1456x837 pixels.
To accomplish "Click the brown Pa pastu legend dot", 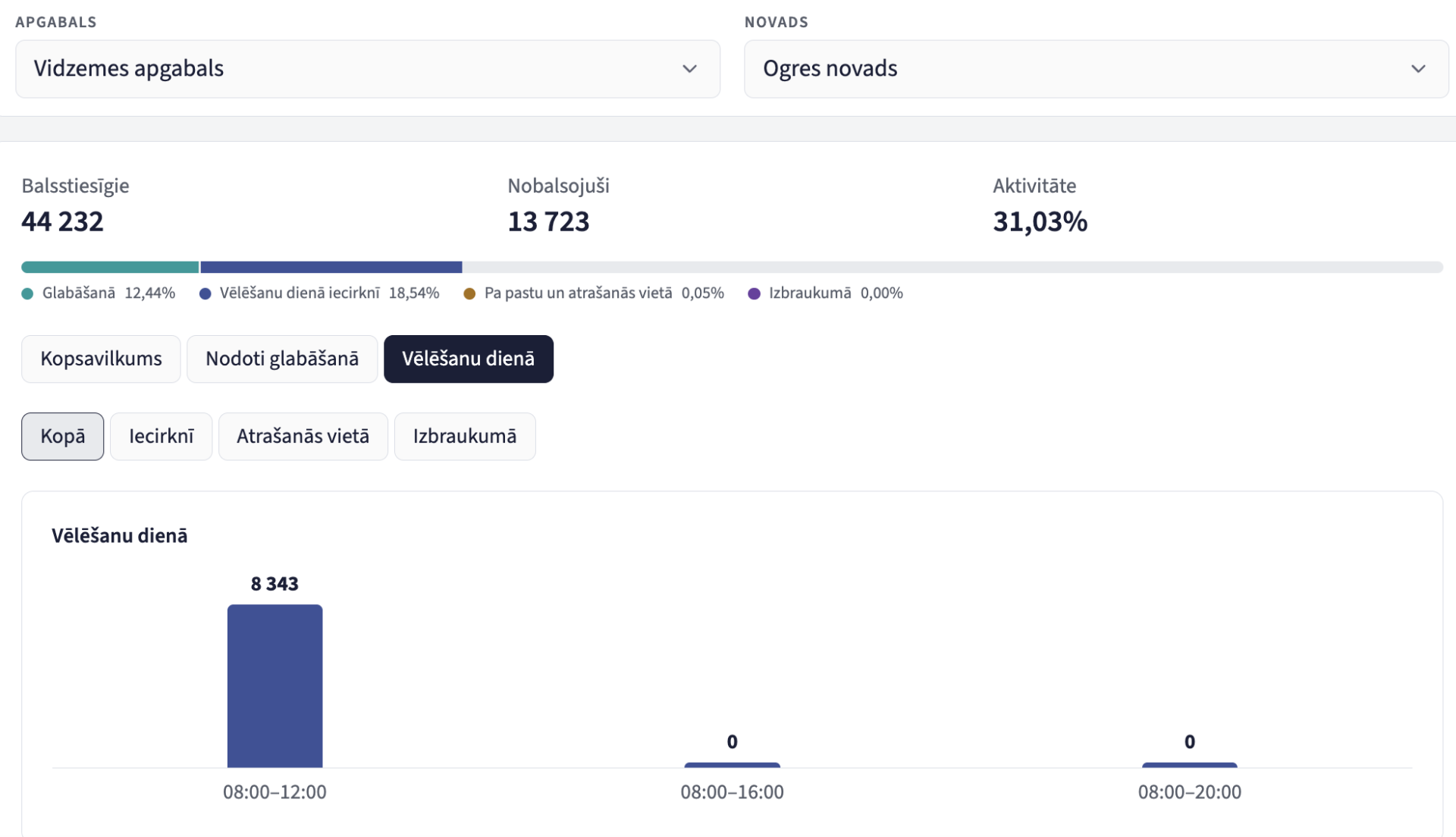I will (469, 293).
